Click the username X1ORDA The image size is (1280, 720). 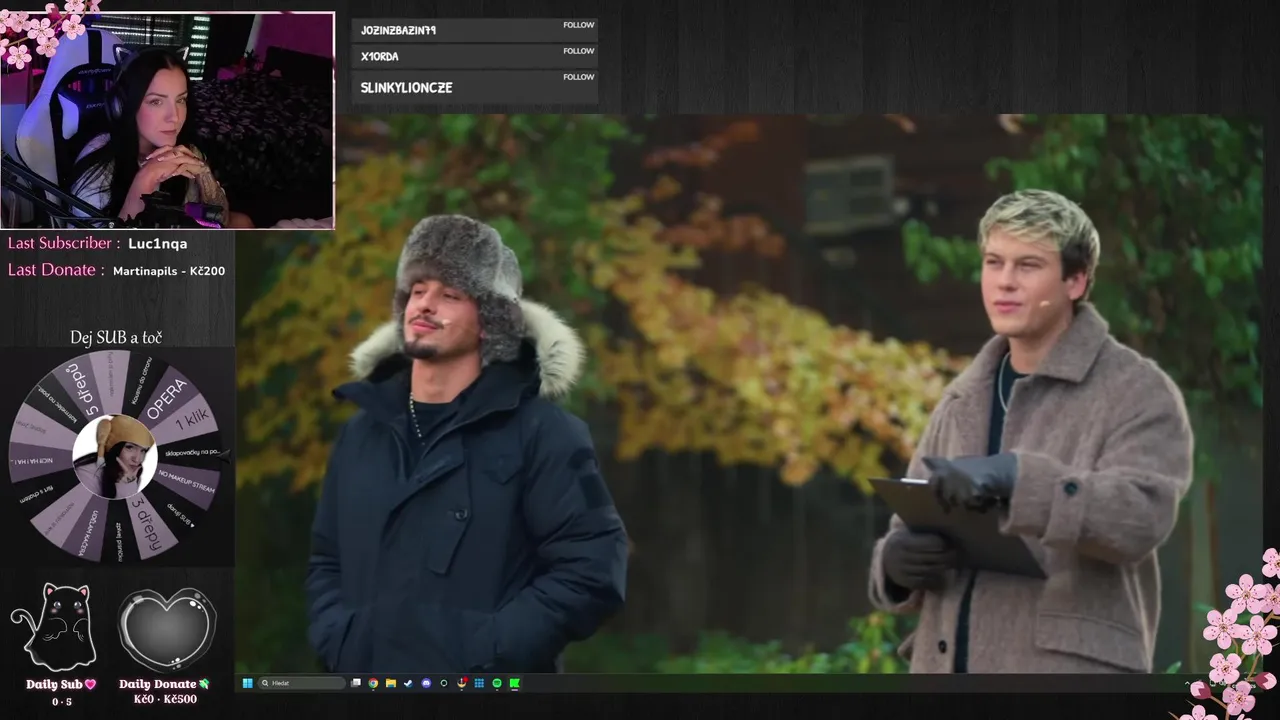379,57
